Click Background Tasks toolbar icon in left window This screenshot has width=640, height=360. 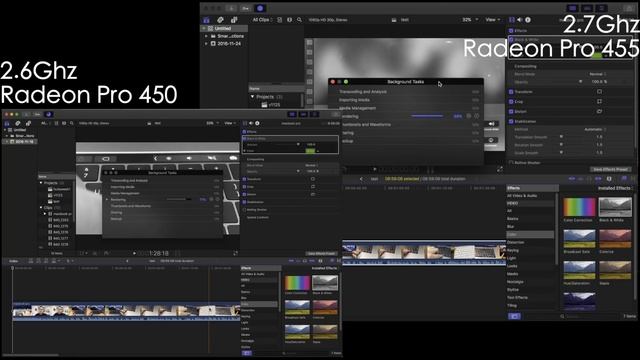tap(49, 115)
